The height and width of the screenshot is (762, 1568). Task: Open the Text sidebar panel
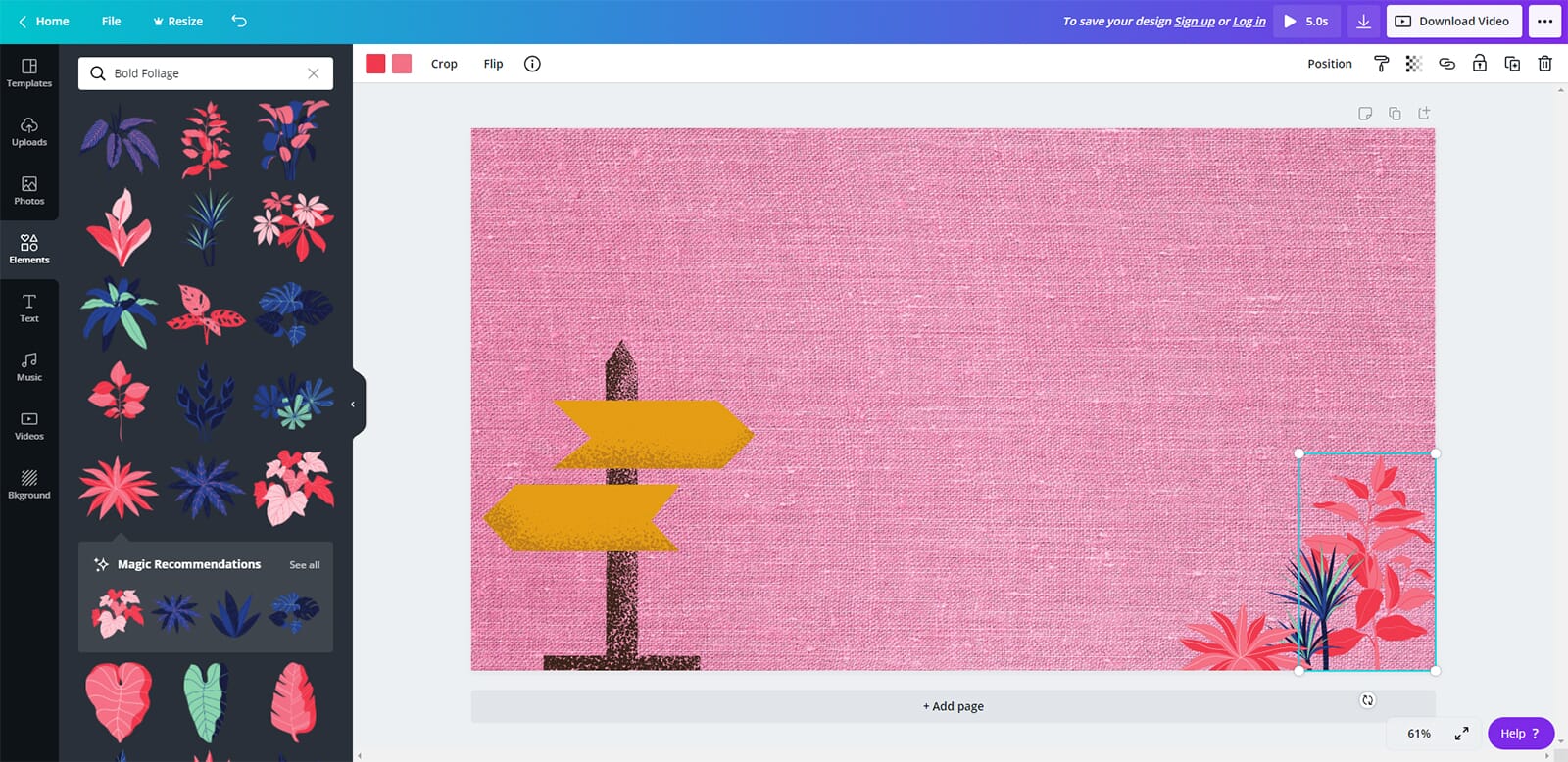tap(29, 308)
